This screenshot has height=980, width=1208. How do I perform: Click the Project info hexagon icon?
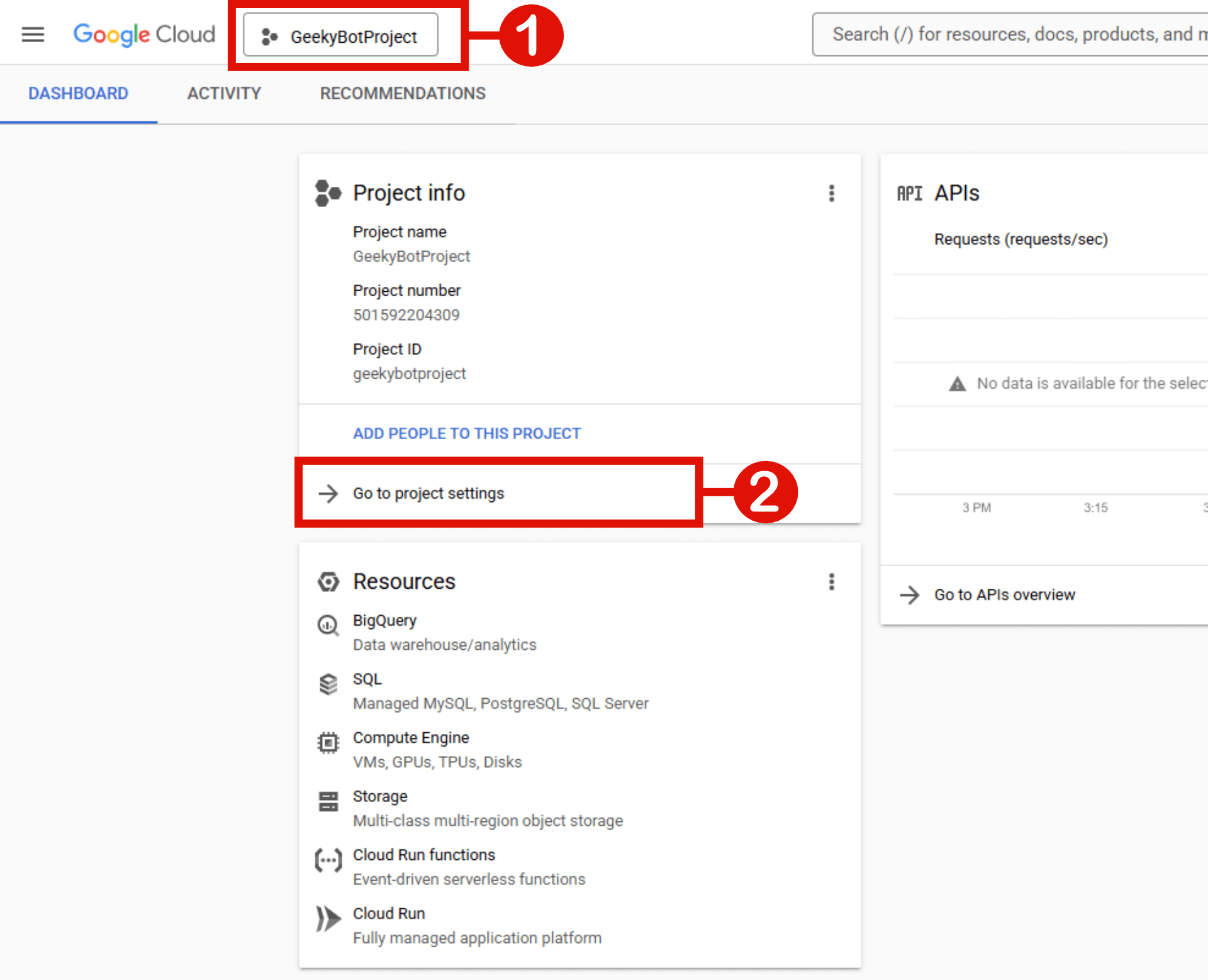tap(328, 193)
